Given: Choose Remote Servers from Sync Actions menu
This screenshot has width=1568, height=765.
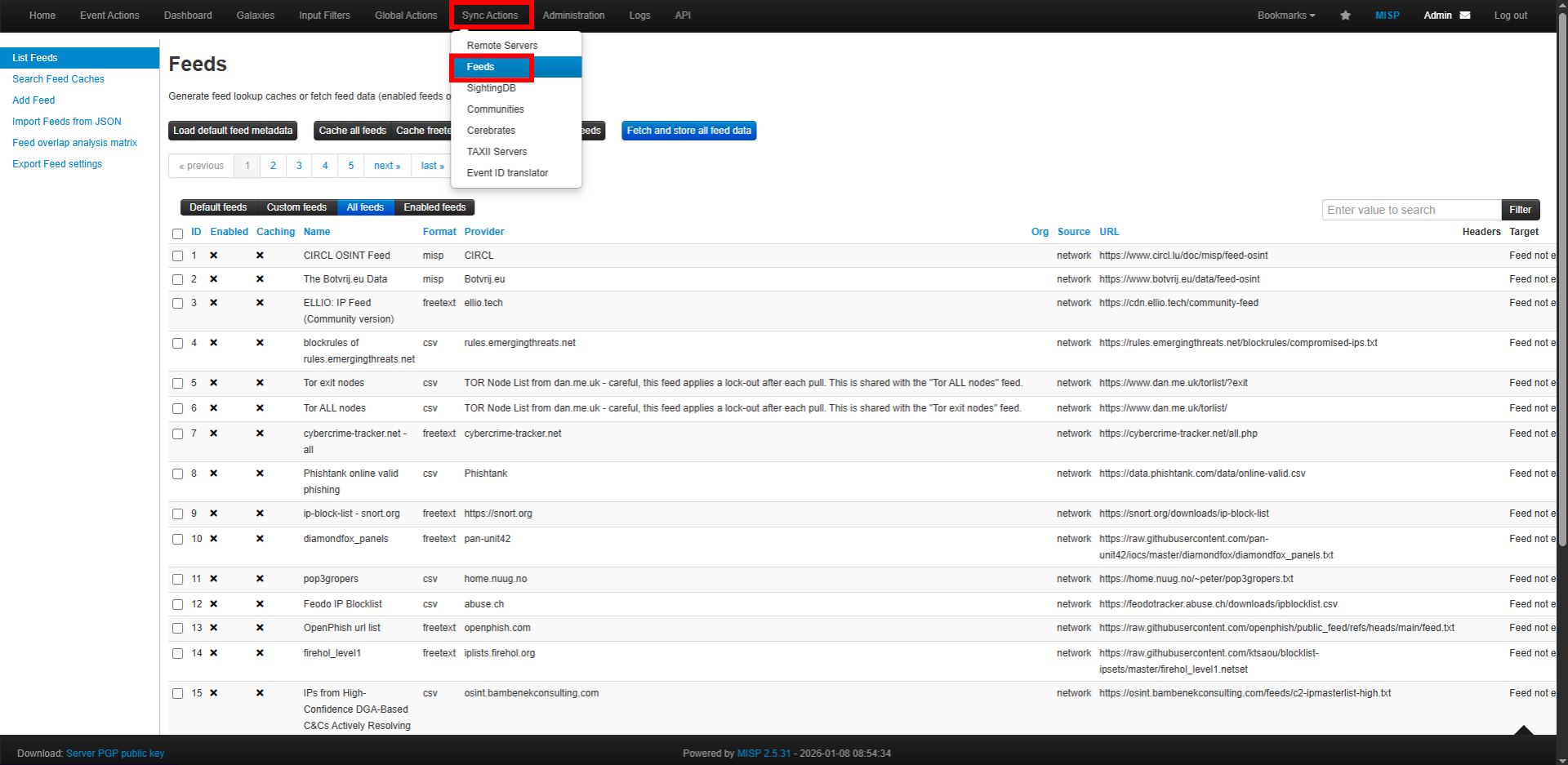Looking at the screenshot, I should [516, 46].
